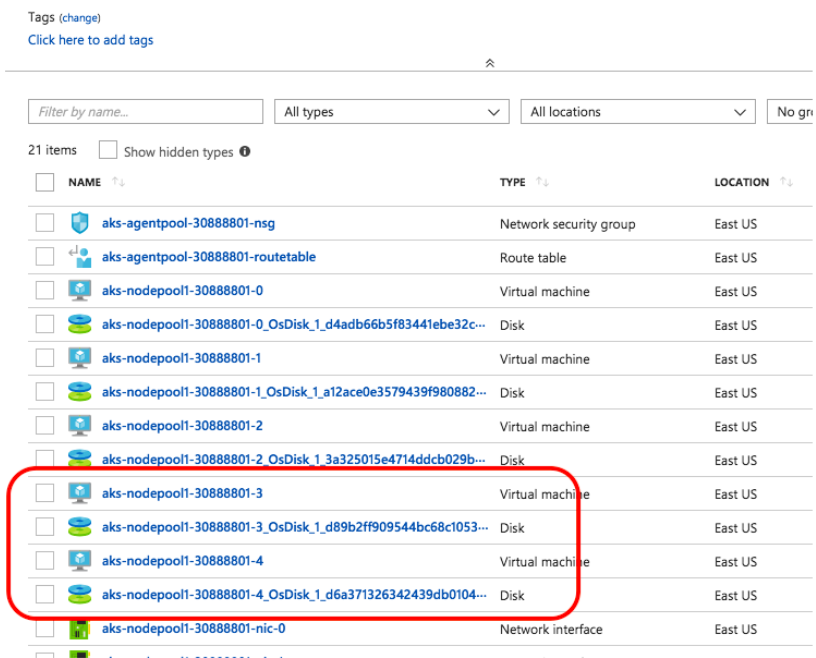This screenshot has width=816, height=658.
Task: Click 'Route table' type cell
Action: coord(533,258)
